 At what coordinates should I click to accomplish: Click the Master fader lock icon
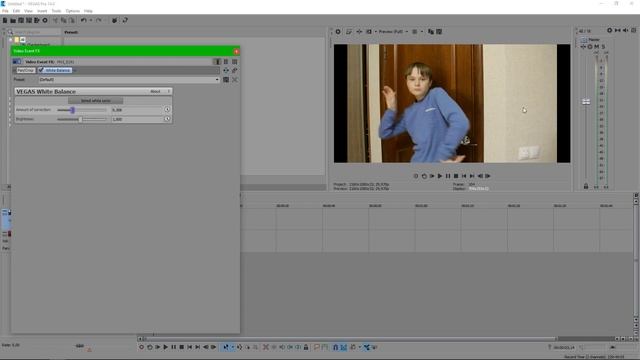[x=586, y=186]
